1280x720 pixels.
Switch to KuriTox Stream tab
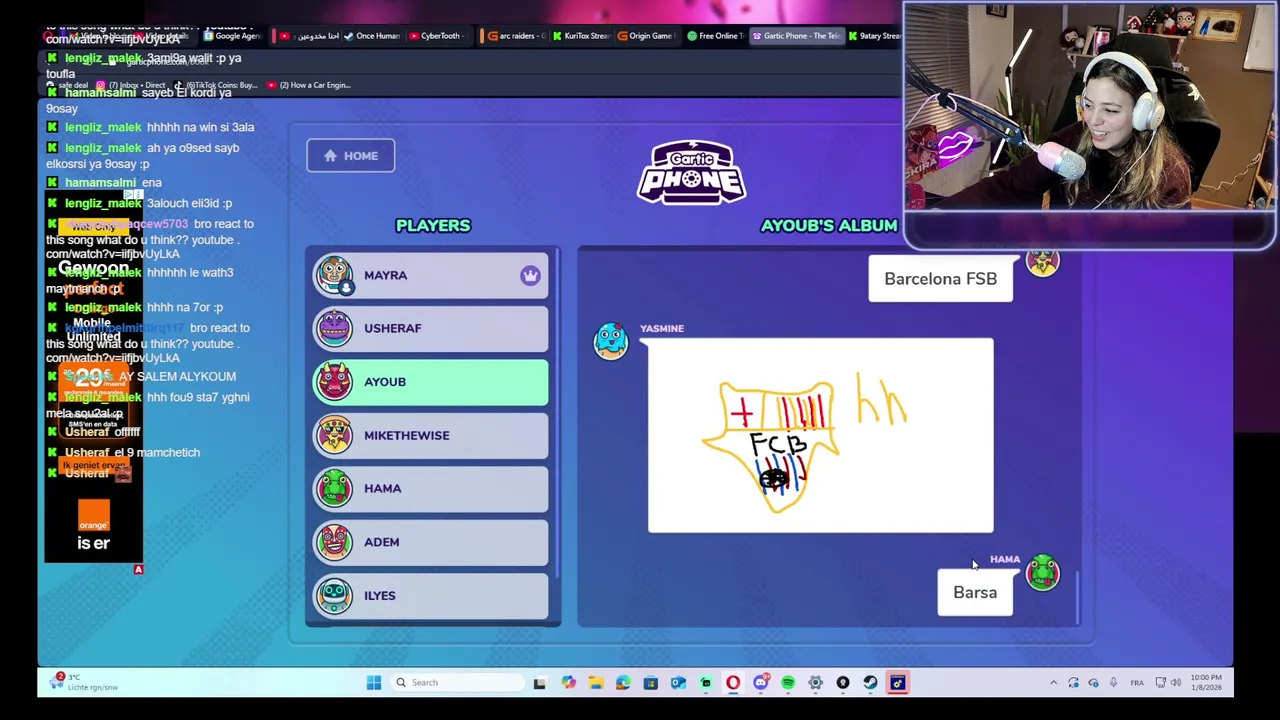582,36
